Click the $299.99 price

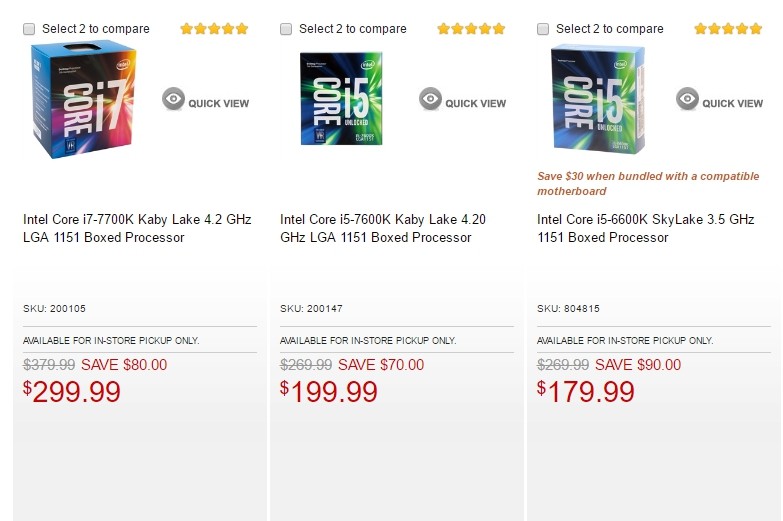coord(72,392)
